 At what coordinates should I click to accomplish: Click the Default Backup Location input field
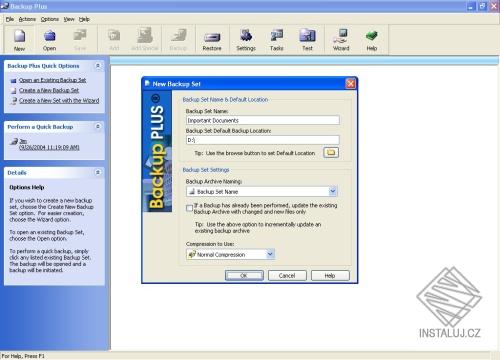(263, 140)
